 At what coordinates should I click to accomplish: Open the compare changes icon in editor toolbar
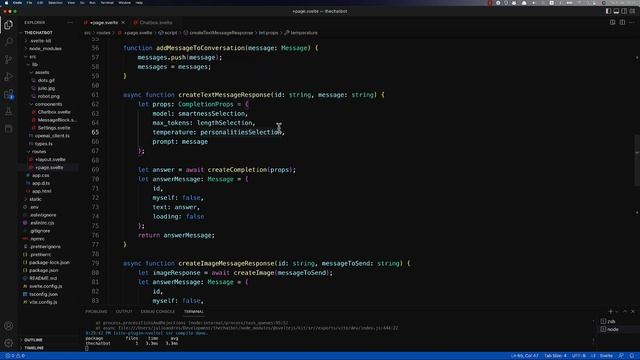pyautogui.click(x=612, y=22)
